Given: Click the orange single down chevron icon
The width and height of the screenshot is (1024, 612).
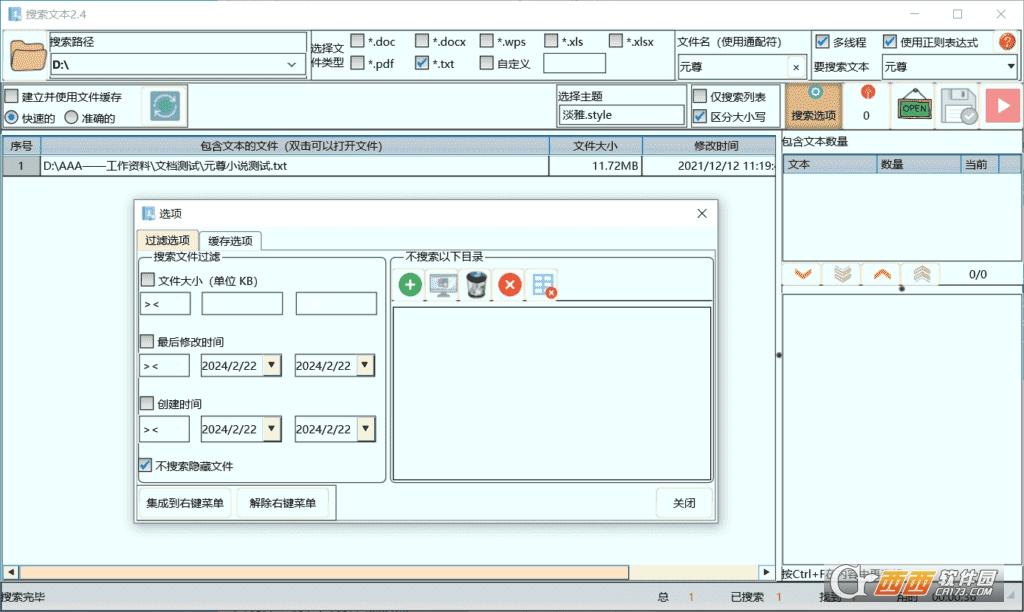Looking at the screenshot, I should [802, 274].
